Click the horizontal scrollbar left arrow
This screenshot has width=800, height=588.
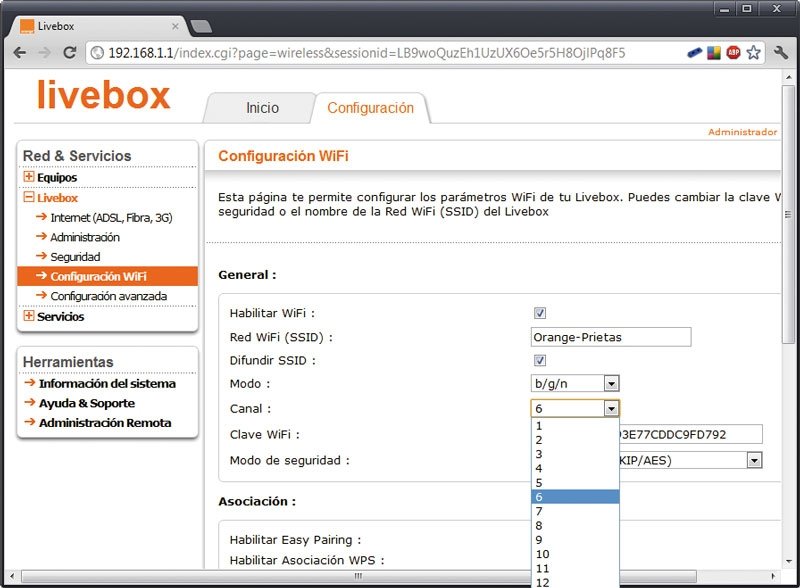[12, 576]
